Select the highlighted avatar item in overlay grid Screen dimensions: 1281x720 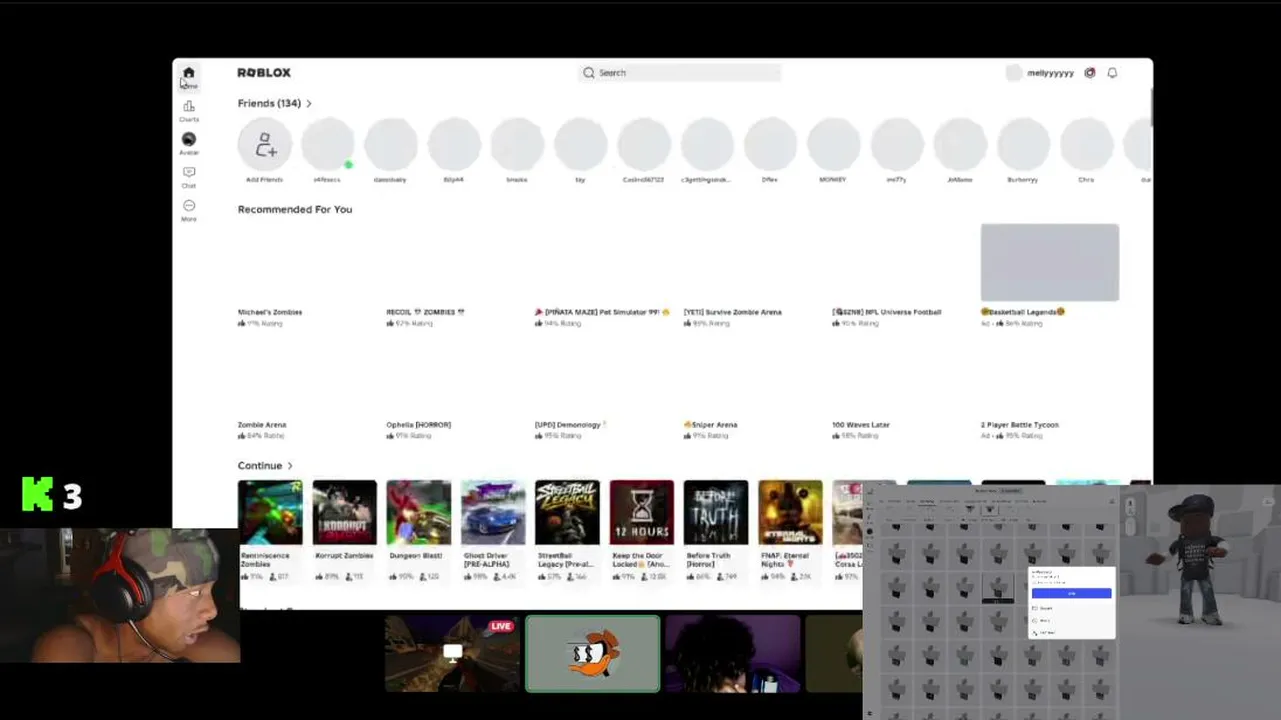click(x=998, y=587)
